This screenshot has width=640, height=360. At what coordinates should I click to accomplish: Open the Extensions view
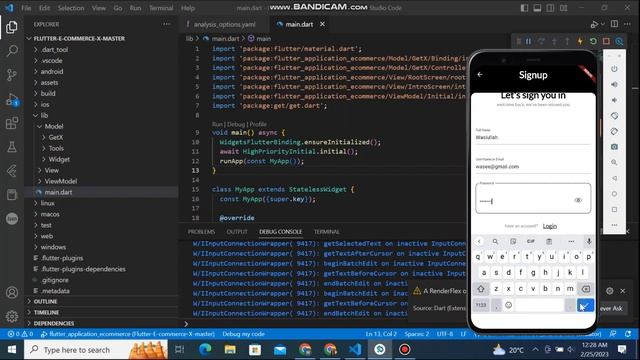tap(12, 123)
